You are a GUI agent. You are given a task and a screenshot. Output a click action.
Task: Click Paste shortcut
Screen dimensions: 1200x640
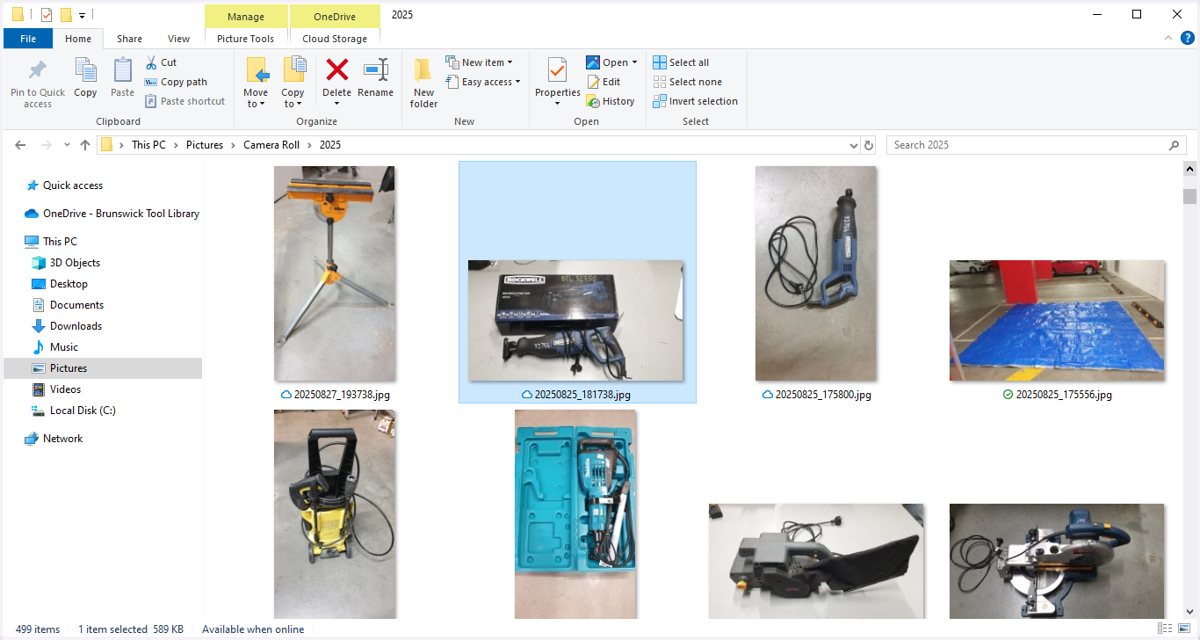pos(185,101)
